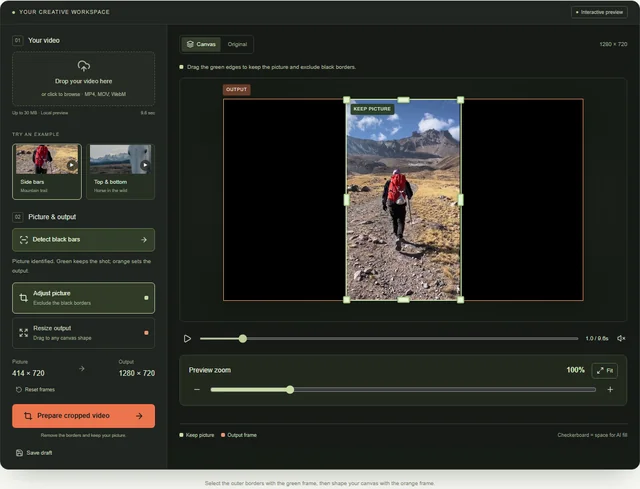Click the Keep picture legend entry
This screenshot has width=640, height=489.
click(197, 435)
